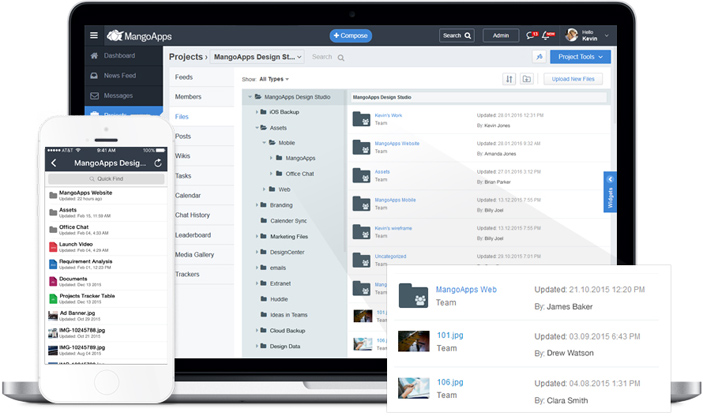Expand the Web tree folder
This screenshot has height=416, width=703.
(264, 189)
